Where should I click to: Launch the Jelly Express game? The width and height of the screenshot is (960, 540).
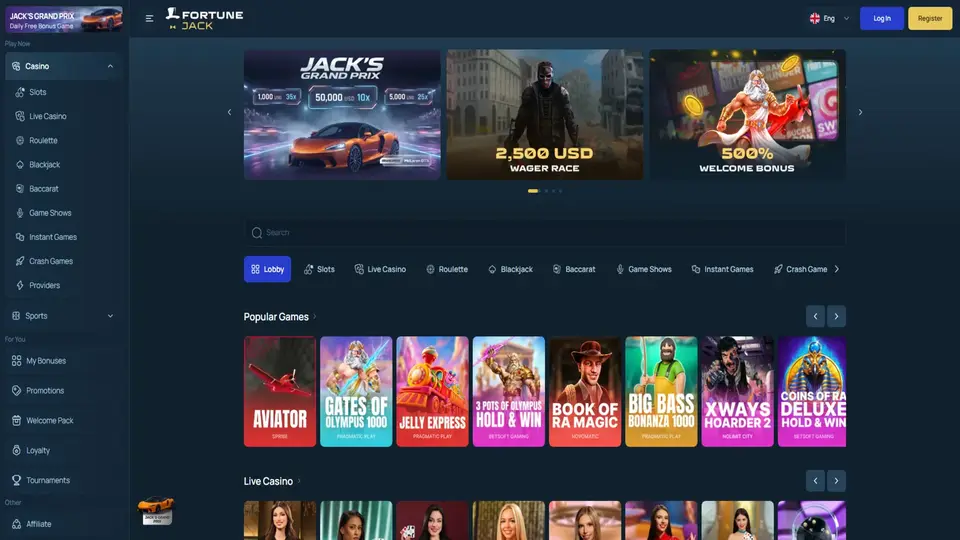pos(432,391)
